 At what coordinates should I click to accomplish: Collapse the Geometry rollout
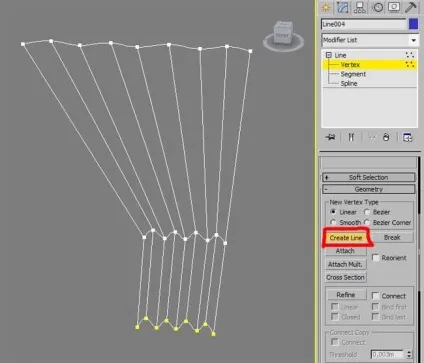point(369,189)
